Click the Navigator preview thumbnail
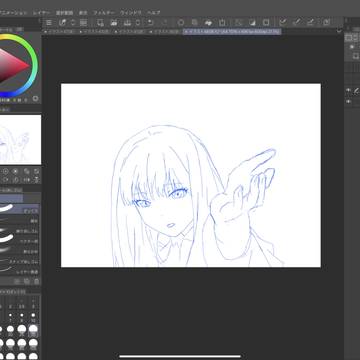The image size is (360, 360). point(20,140)
